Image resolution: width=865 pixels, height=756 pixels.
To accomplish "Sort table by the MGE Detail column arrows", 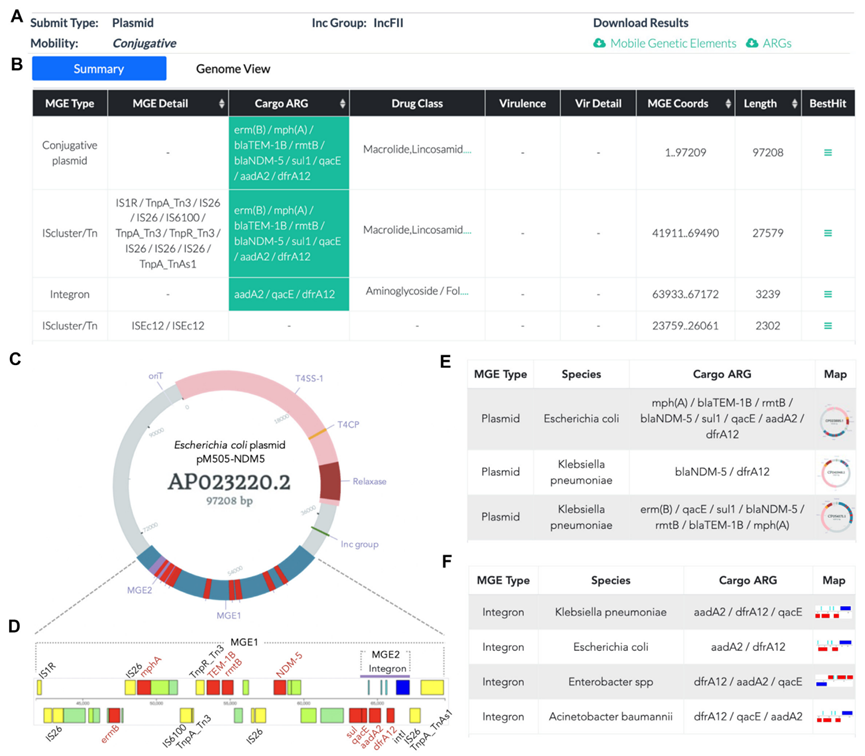I will pyautogui.click(x=219, y=104).
